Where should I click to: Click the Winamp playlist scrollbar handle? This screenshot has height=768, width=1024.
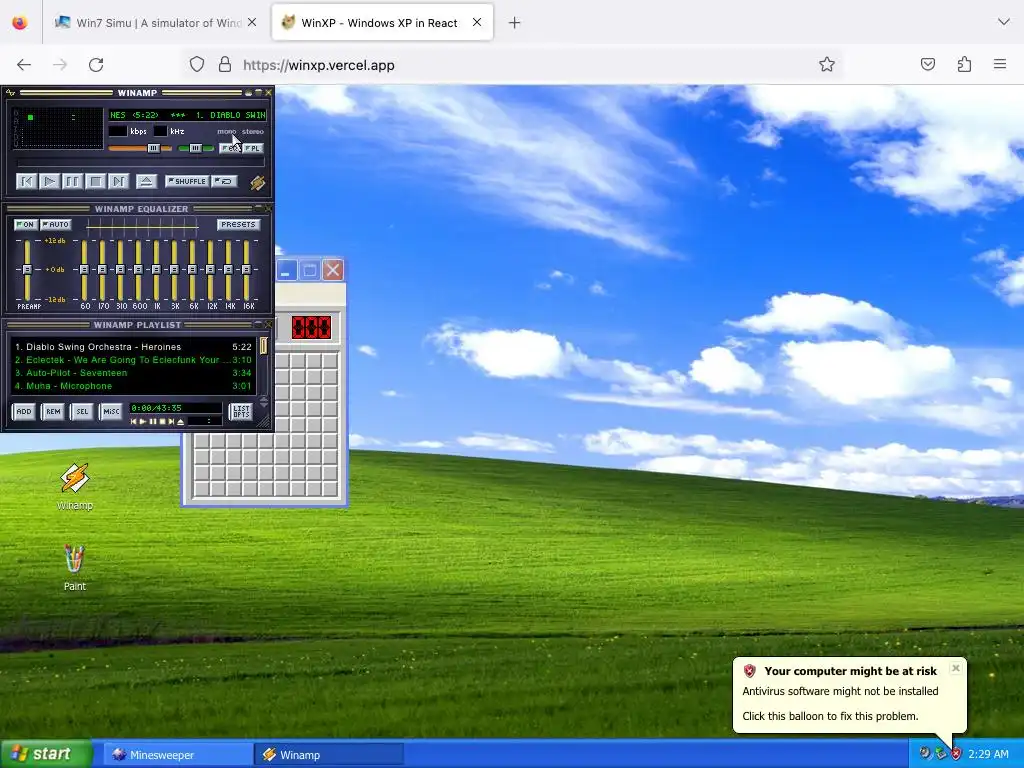pyautogui.click(x=263, y=345)
